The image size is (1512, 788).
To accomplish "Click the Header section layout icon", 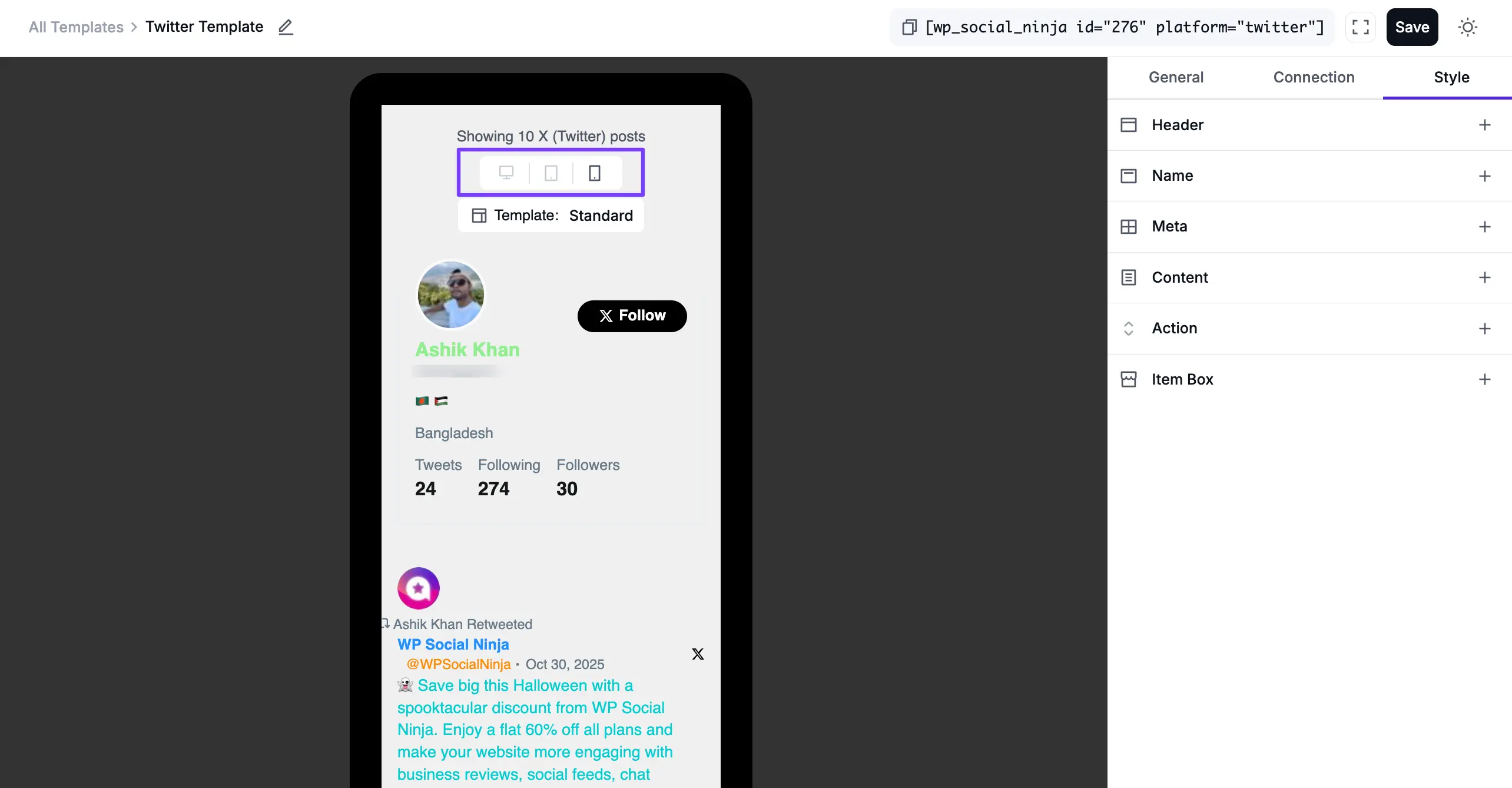I will (1128, 125).
